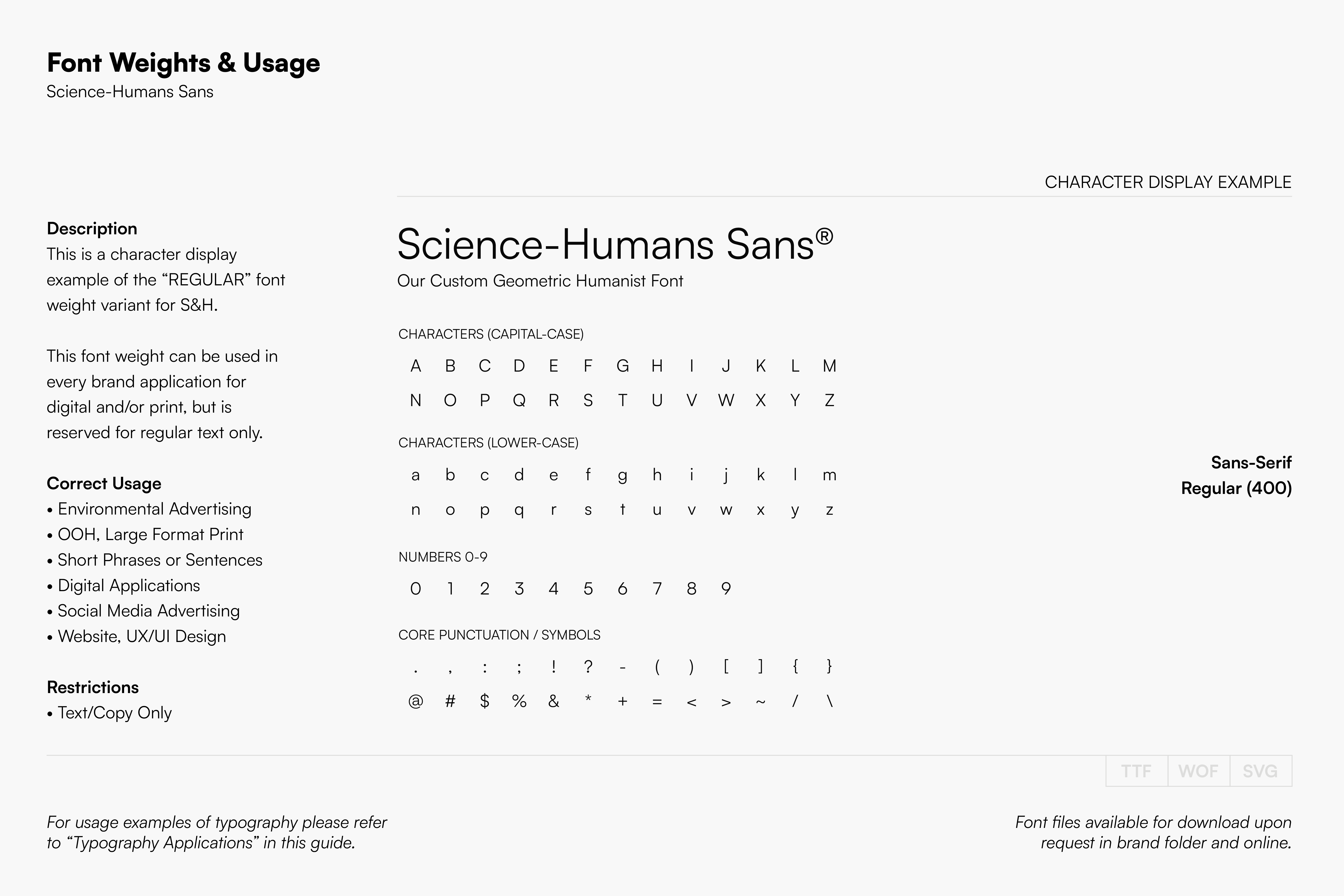Click the SVG font format box
Image resolution: width=1344 pixels, height=896 pixels.
tap(1260, 771)
